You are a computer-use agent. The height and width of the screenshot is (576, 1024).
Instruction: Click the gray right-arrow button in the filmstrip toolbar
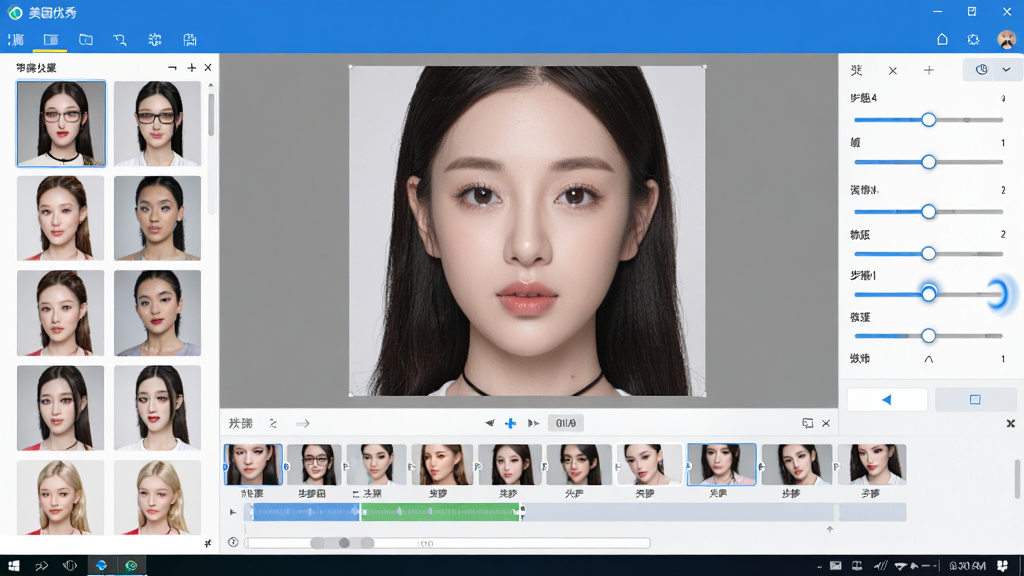(302, 423)
